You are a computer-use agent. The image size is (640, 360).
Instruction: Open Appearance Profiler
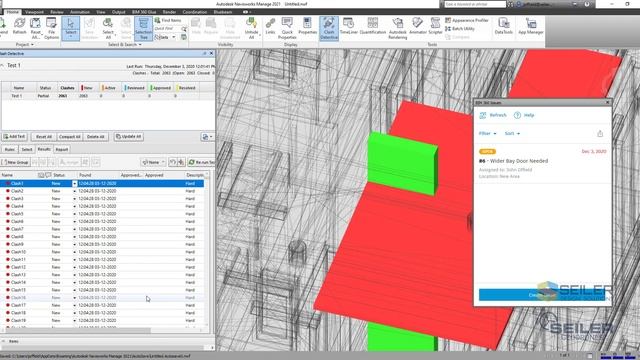click(467, 20)
